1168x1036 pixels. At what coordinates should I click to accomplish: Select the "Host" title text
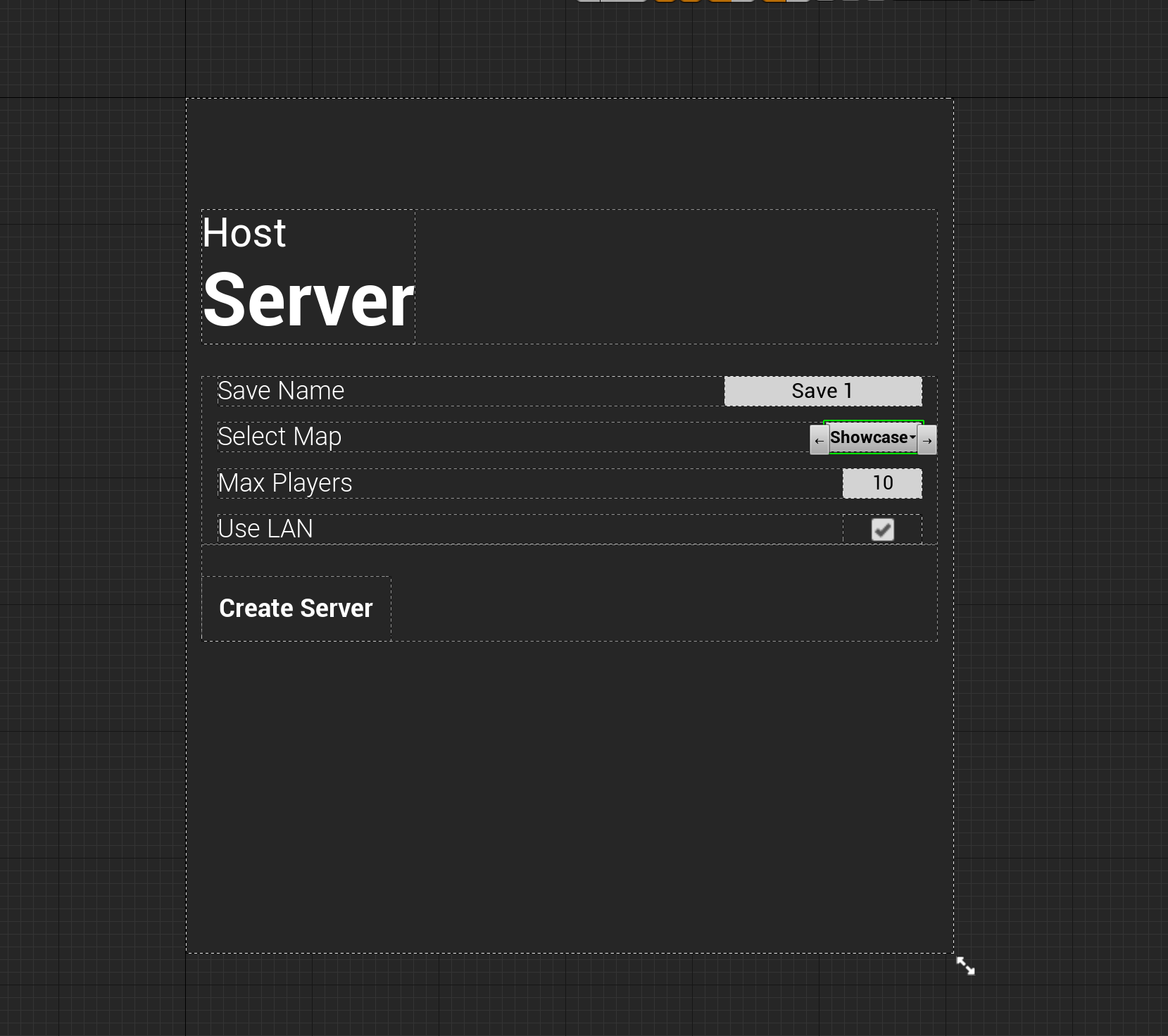pos(244,233)
